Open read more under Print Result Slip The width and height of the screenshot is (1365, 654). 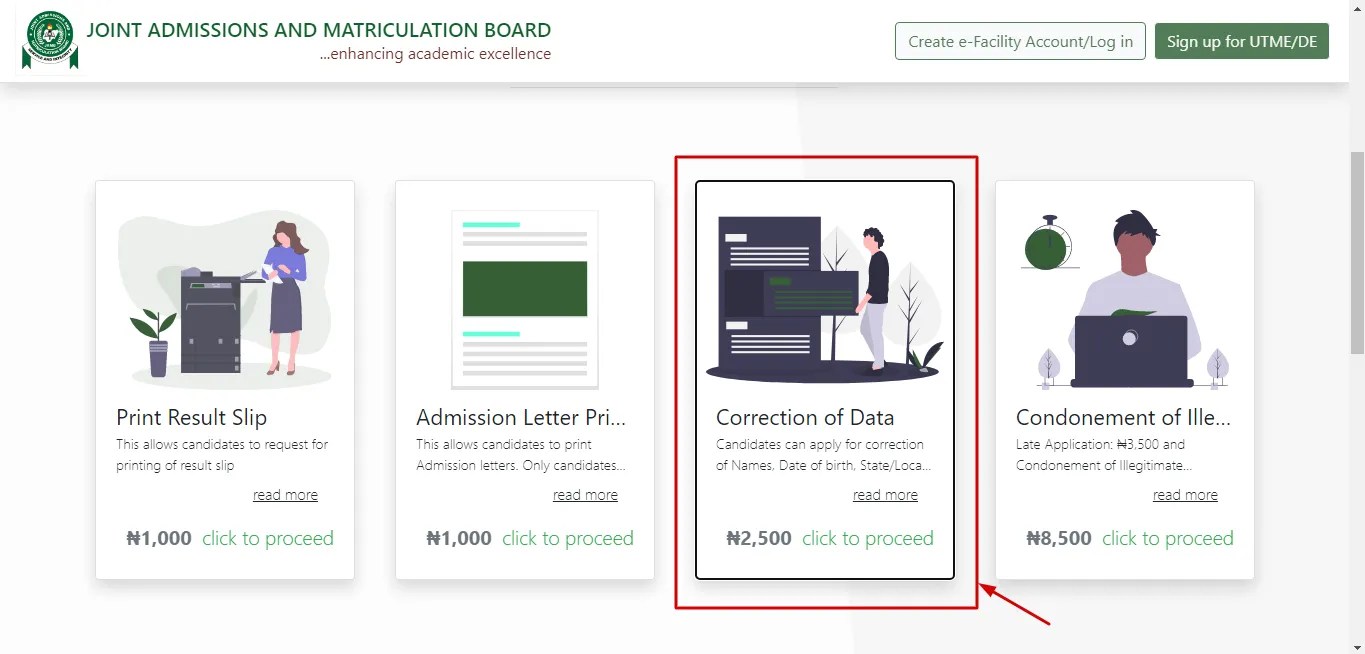(285, 494)
